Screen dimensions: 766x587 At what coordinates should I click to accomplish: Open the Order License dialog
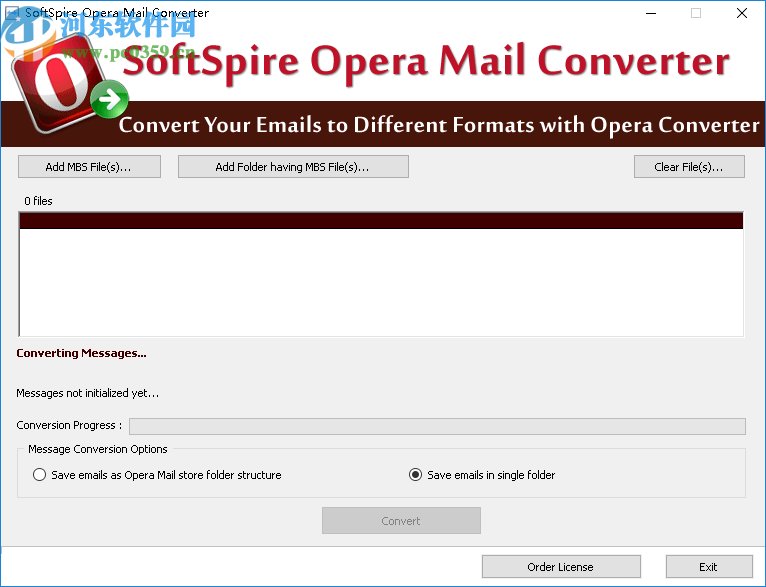561,566
